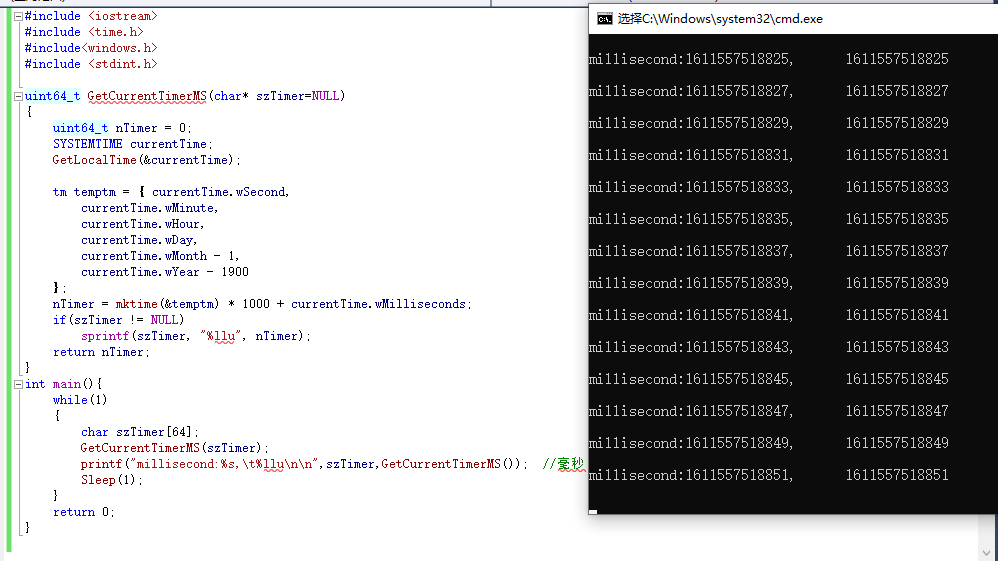Click console output line ending 518835
This screenshot has height=561, width=998.
point(769,219)
